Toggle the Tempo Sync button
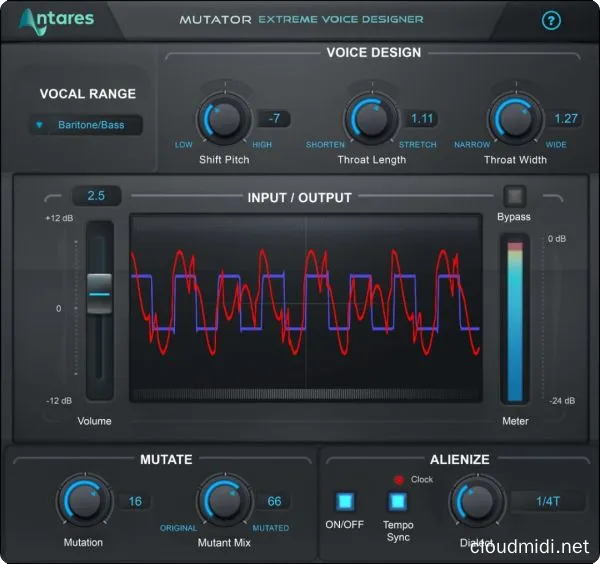 [x=398, y=501]
